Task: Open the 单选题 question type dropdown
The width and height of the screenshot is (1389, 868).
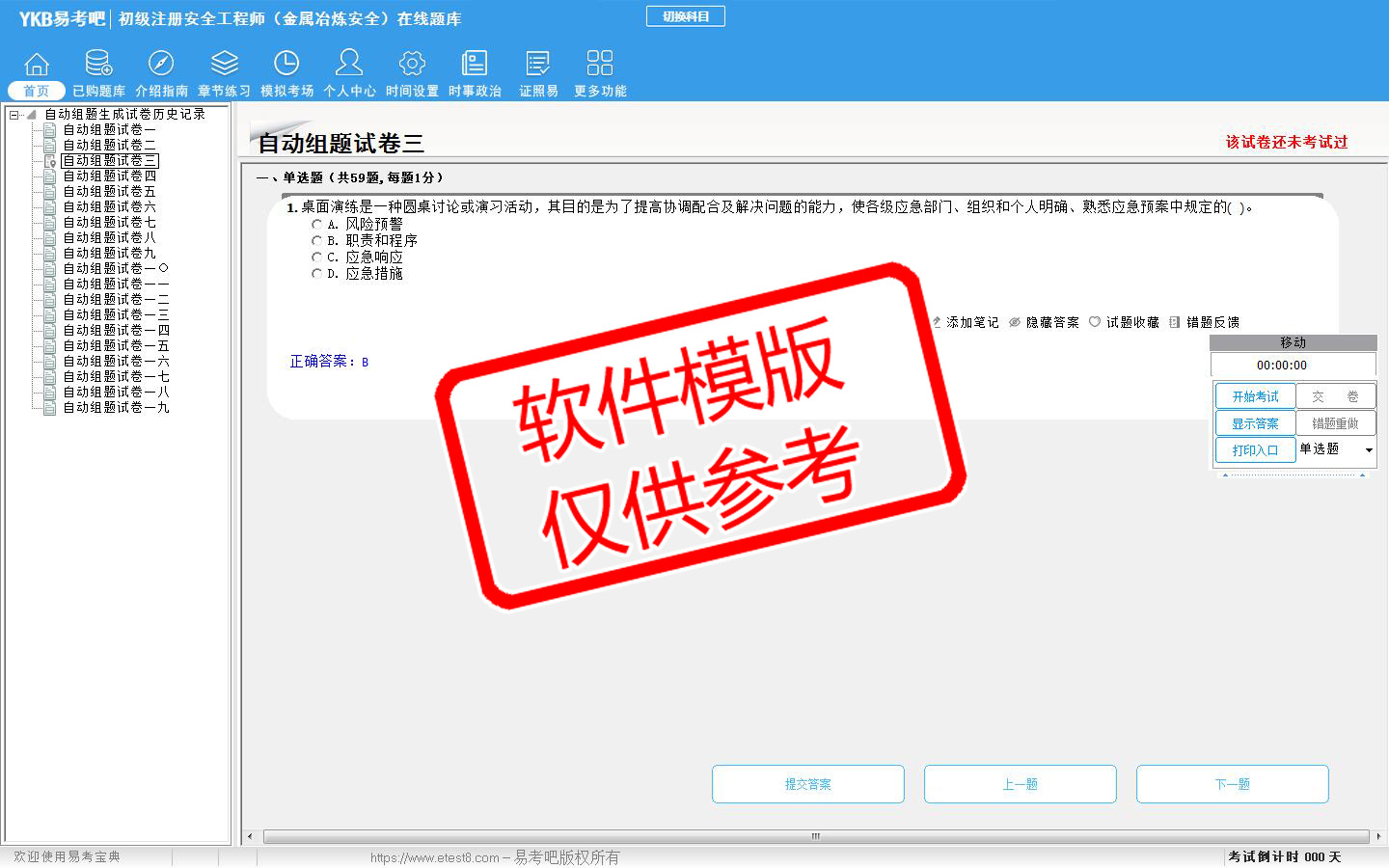Action: click(x=1368, y=449)
